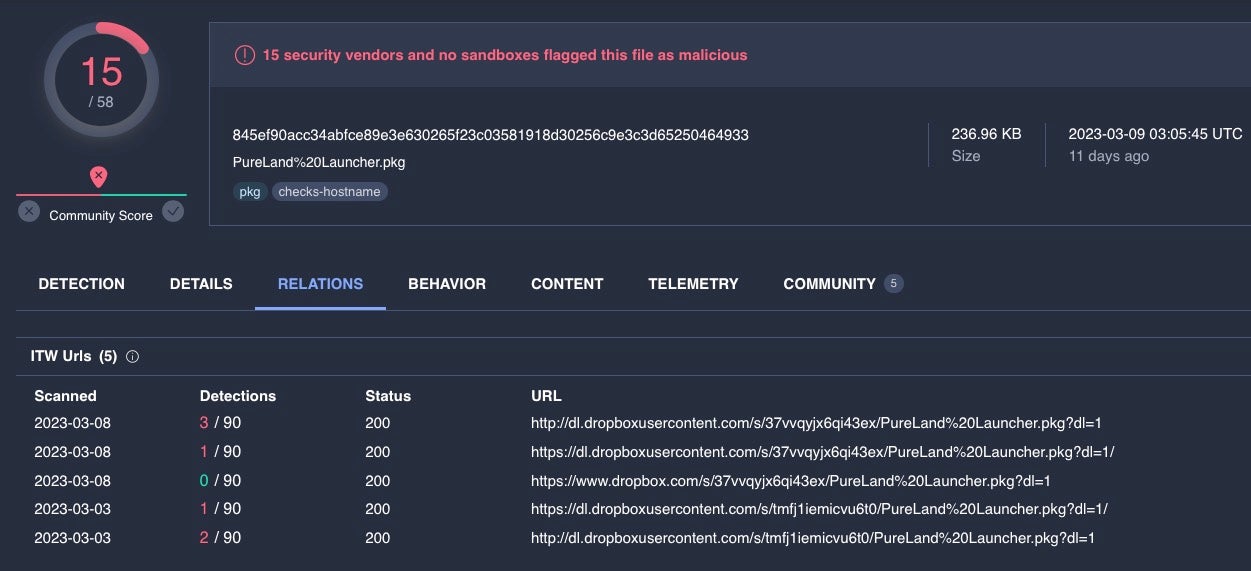Viewport: 1251px width, 571px height.
Task: Click the Community tab count badge
Action: [893, 284]
